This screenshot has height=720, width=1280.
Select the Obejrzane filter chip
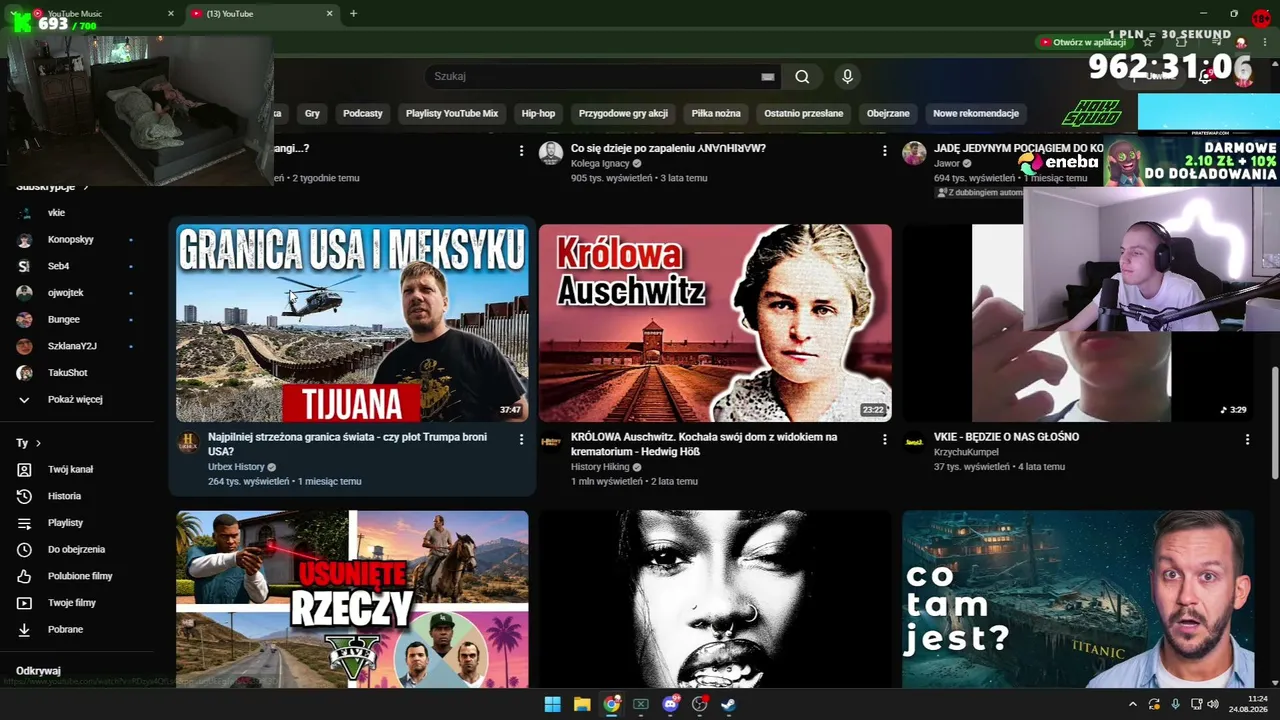pyautogui.click(x=888, y=113)
